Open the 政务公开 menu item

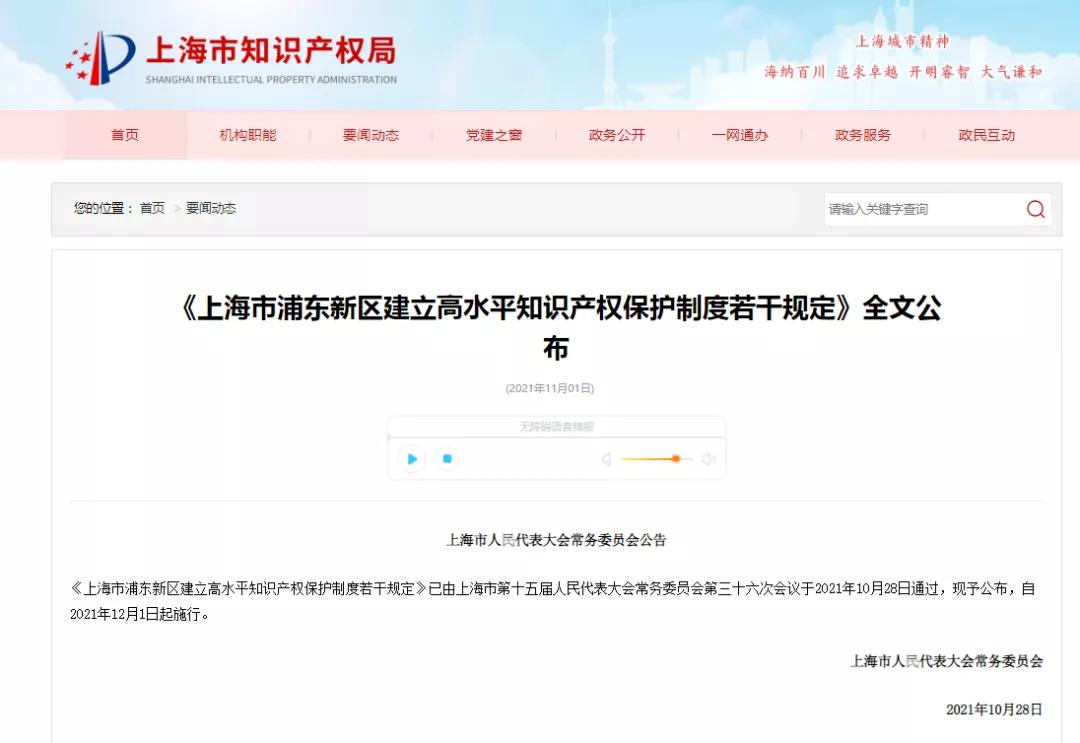pos(616,135)
